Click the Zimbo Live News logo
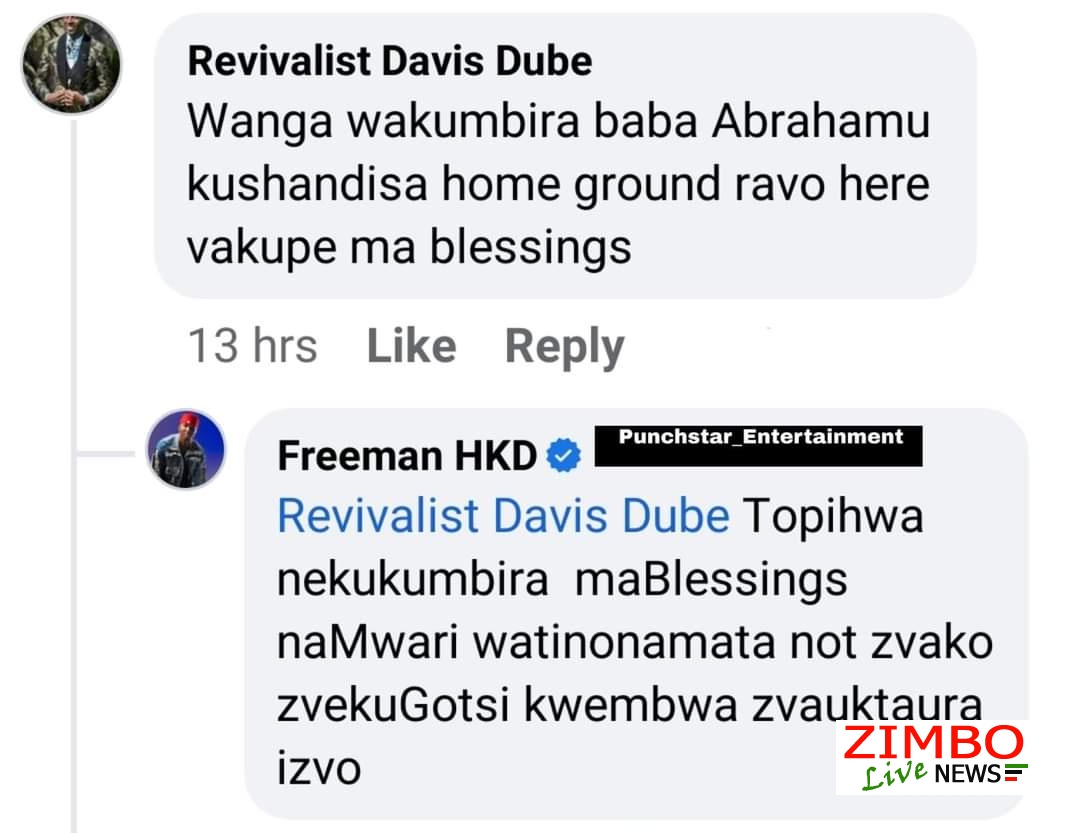 932,757
